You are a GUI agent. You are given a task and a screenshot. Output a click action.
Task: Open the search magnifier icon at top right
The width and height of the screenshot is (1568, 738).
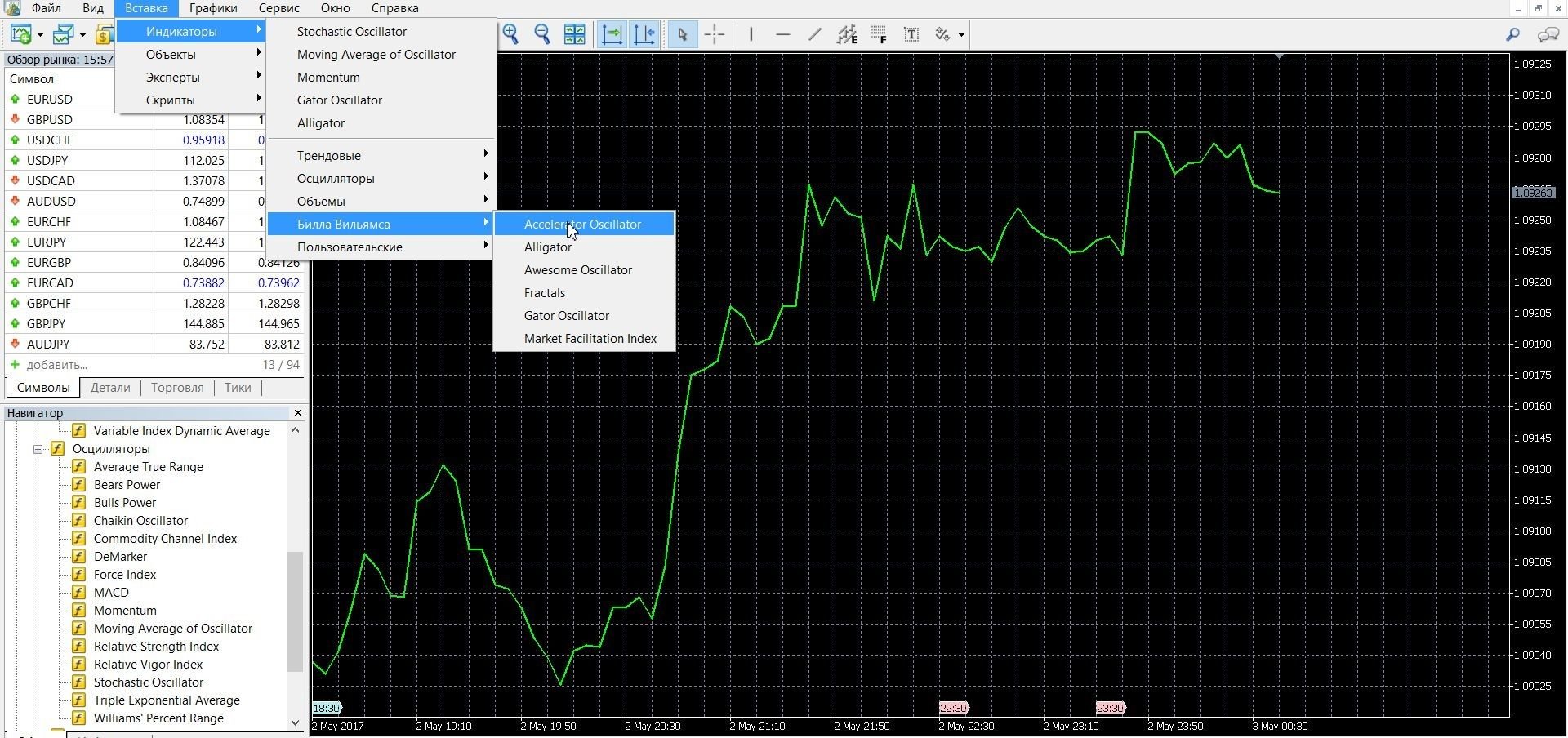(x=1512, y=34)
